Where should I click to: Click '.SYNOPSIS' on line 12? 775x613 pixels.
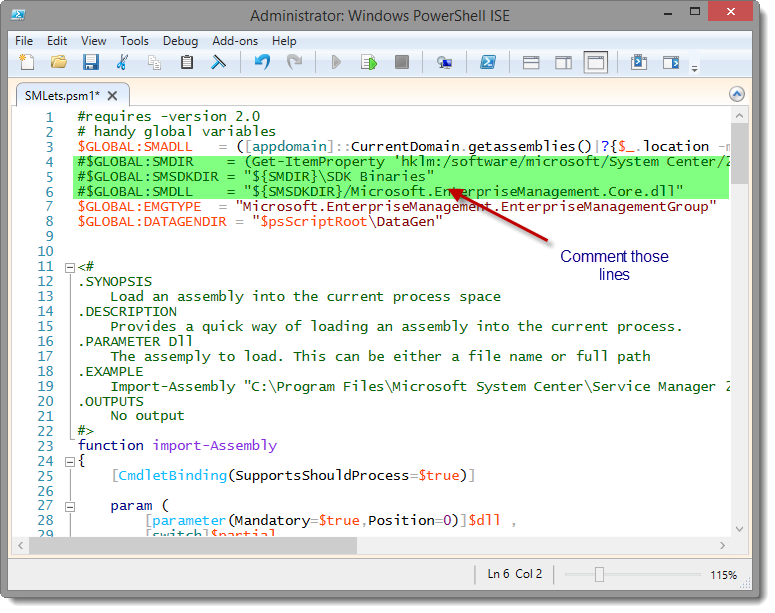(x=115, y=282)
